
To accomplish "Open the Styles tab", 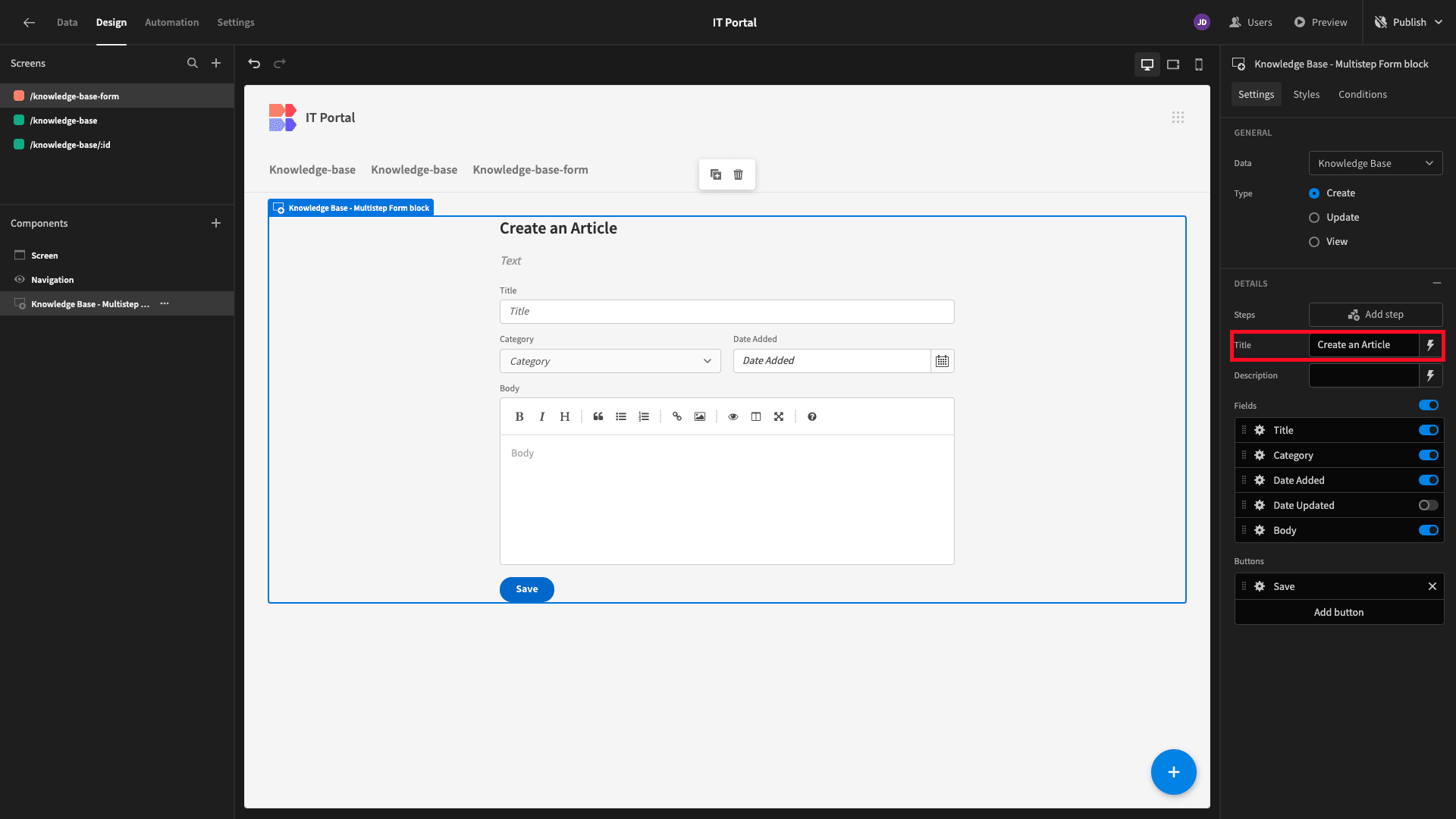I will point(1307,95).
